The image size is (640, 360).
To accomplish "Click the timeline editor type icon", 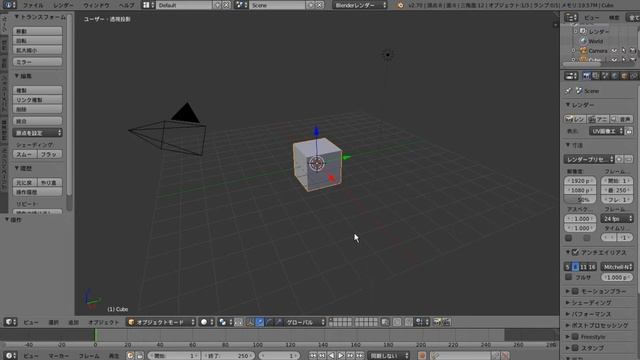I will point(10,356).
